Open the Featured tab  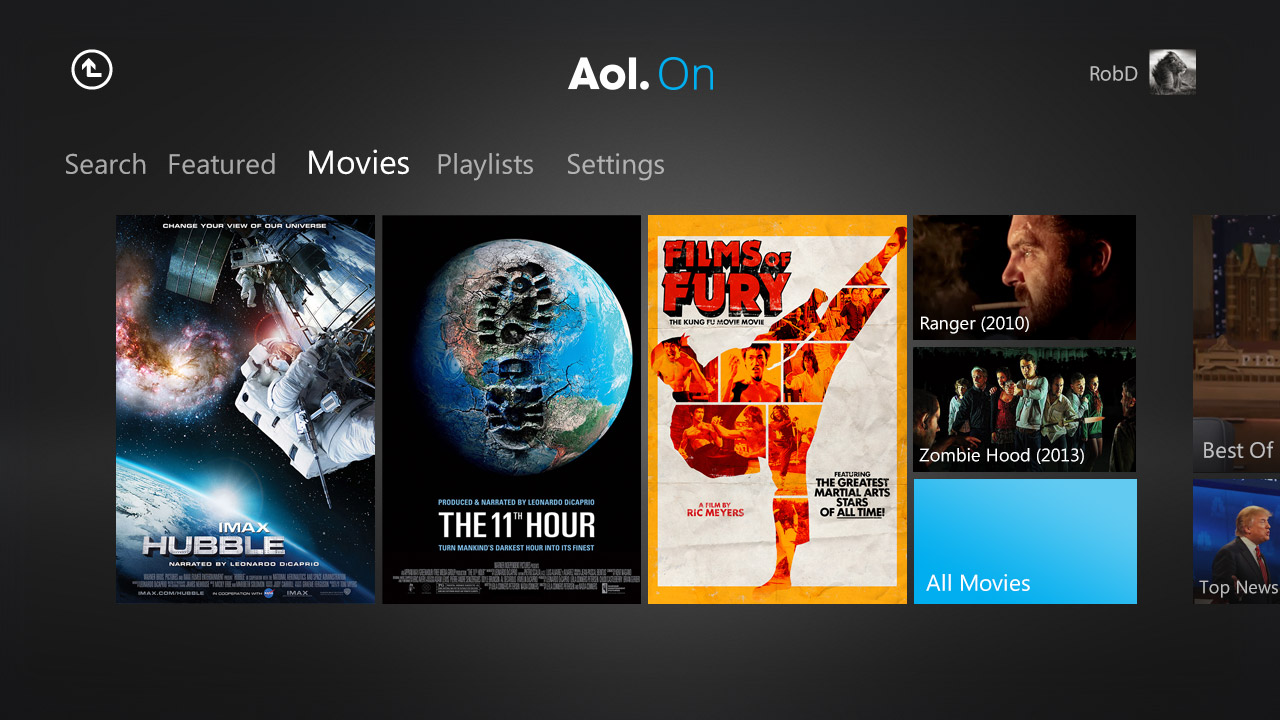221,164
